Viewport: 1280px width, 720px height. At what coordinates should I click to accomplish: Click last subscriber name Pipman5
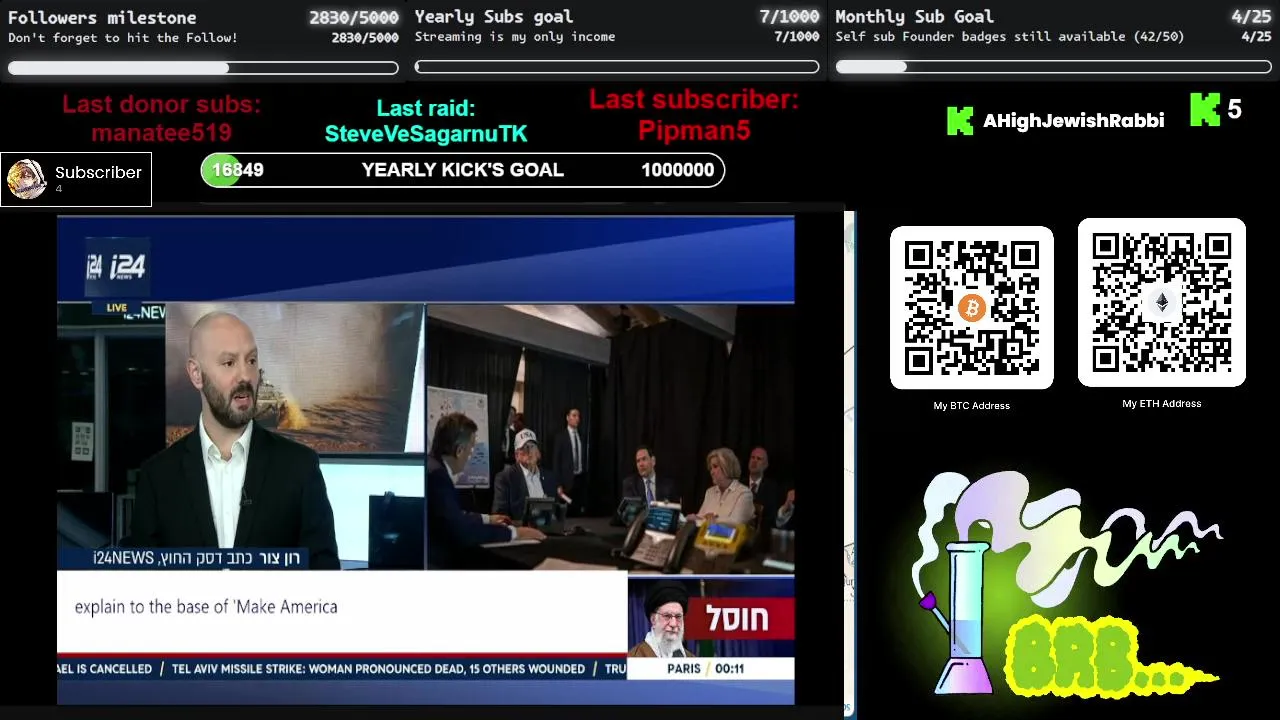(694, 130)
